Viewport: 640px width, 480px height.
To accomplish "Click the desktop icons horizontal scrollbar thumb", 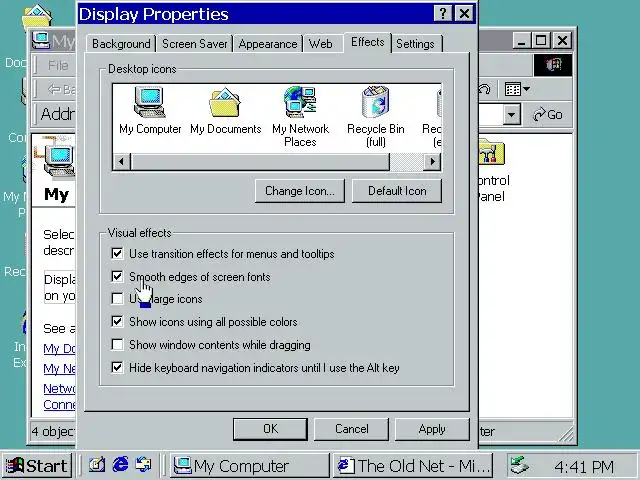I will pos(260,162).
